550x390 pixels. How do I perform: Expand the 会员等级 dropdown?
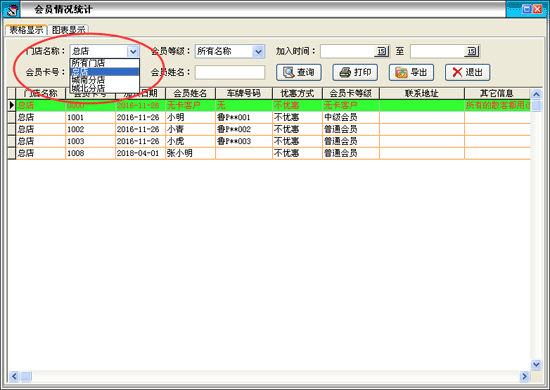click(x=258, y=52)
